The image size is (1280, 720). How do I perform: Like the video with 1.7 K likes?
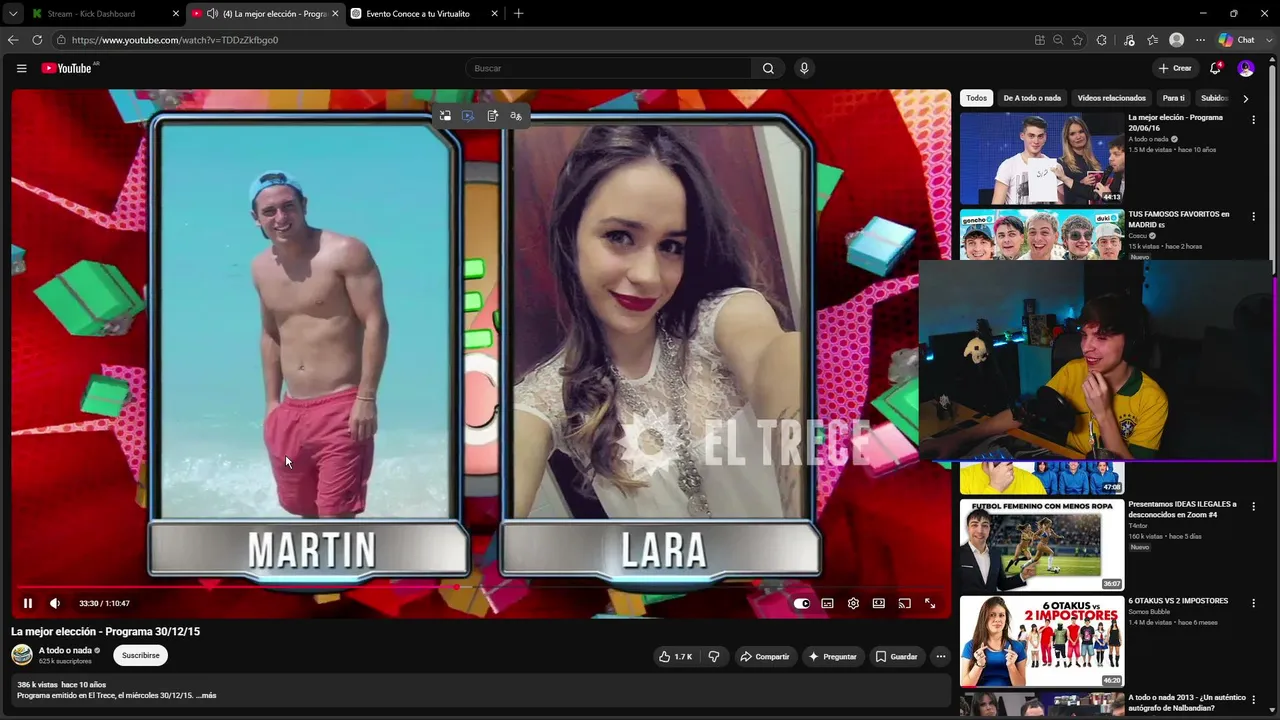tap(675, 656)
